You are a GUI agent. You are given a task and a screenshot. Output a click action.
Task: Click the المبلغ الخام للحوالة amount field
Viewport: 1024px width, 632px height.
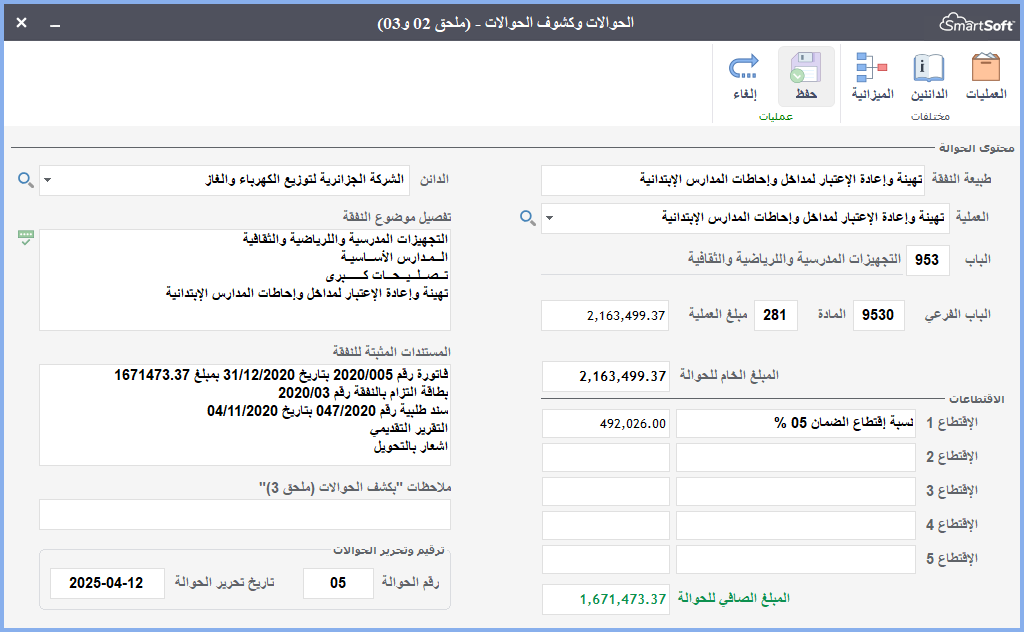[605, 377]
